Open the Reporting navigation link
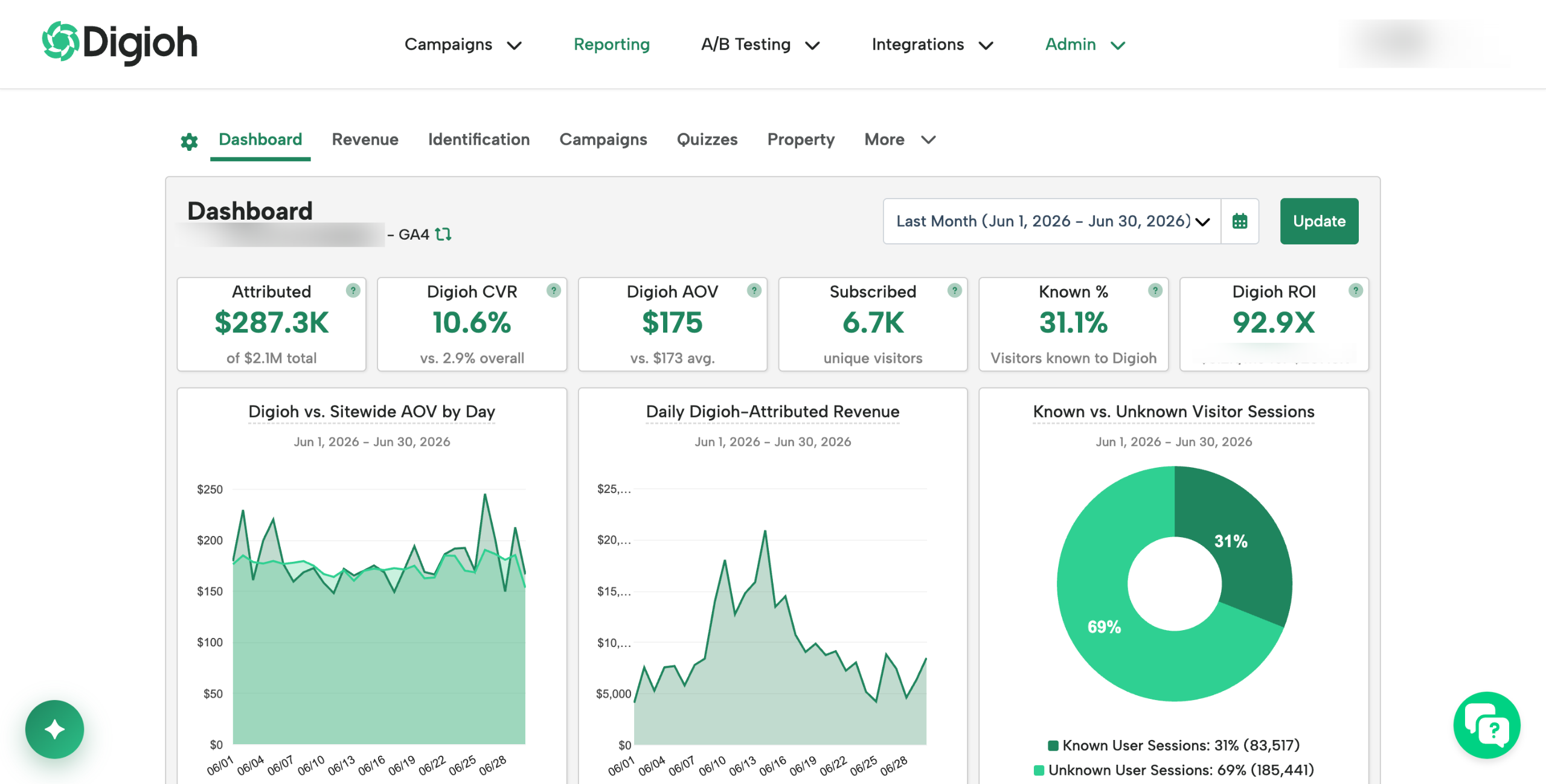Screen dimensions: 1546x784 (x=612, y=45)
